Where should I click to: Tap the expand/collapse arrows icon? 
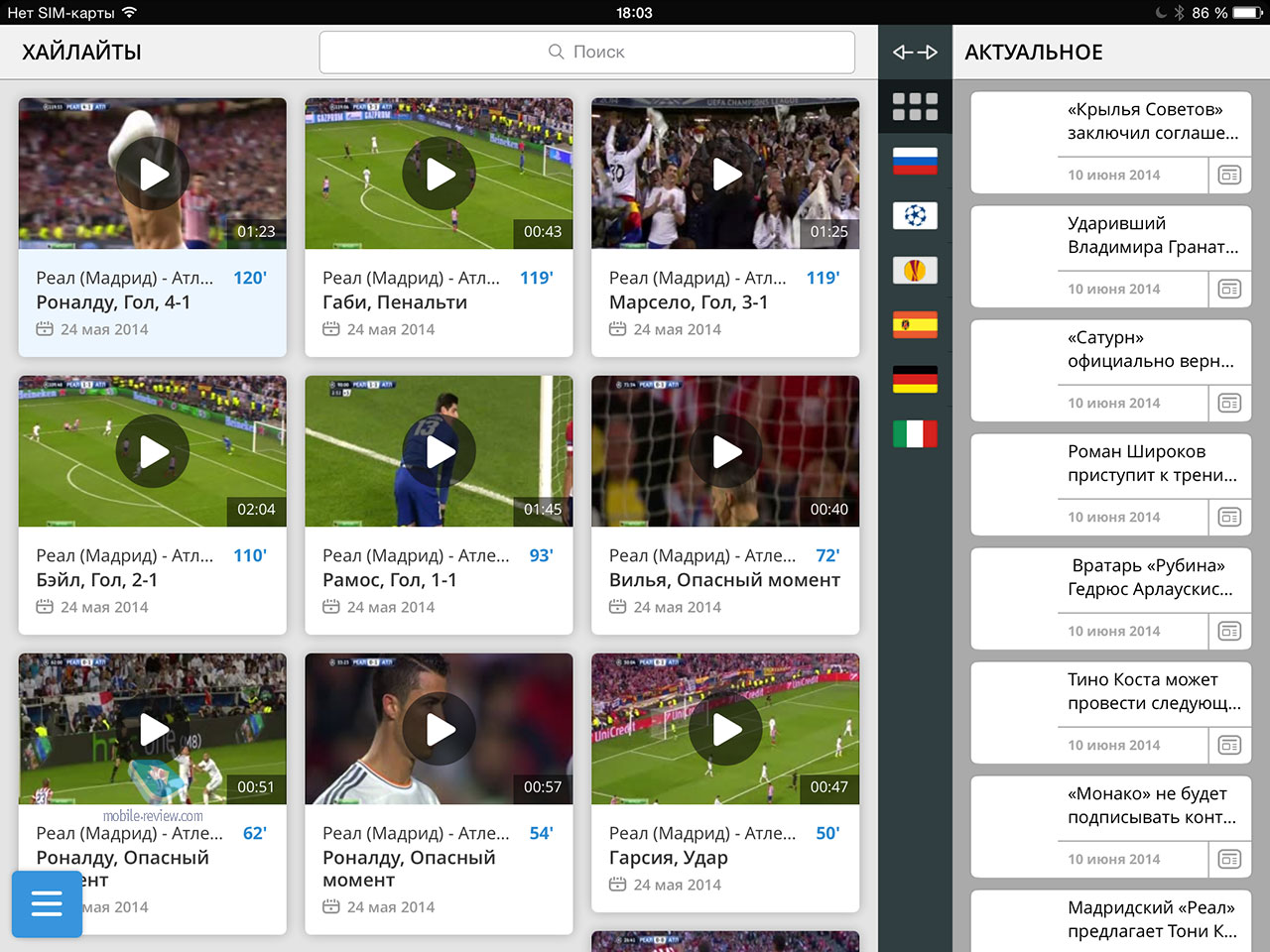915,53
